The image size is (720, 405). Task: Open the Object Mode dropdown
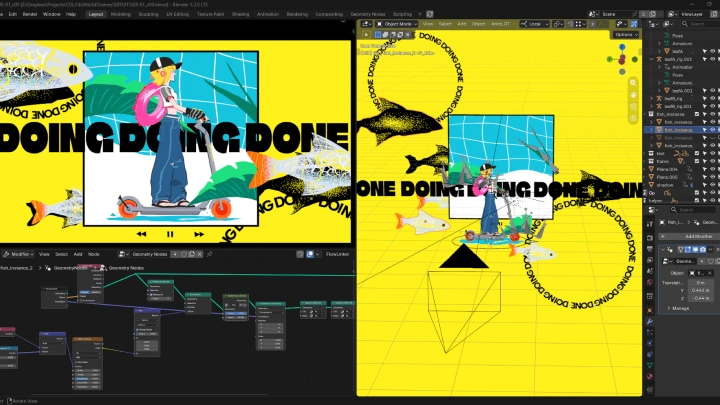click(x=397, y=24)
